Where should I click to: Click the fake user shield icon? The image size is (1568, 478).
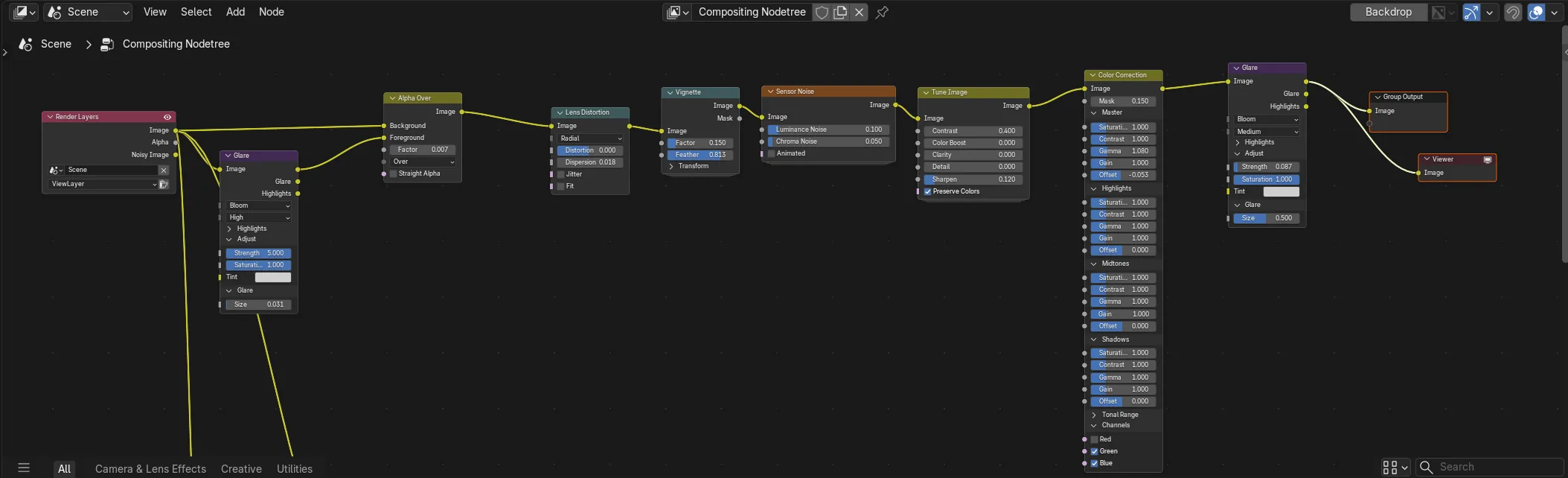pos(822,12)
